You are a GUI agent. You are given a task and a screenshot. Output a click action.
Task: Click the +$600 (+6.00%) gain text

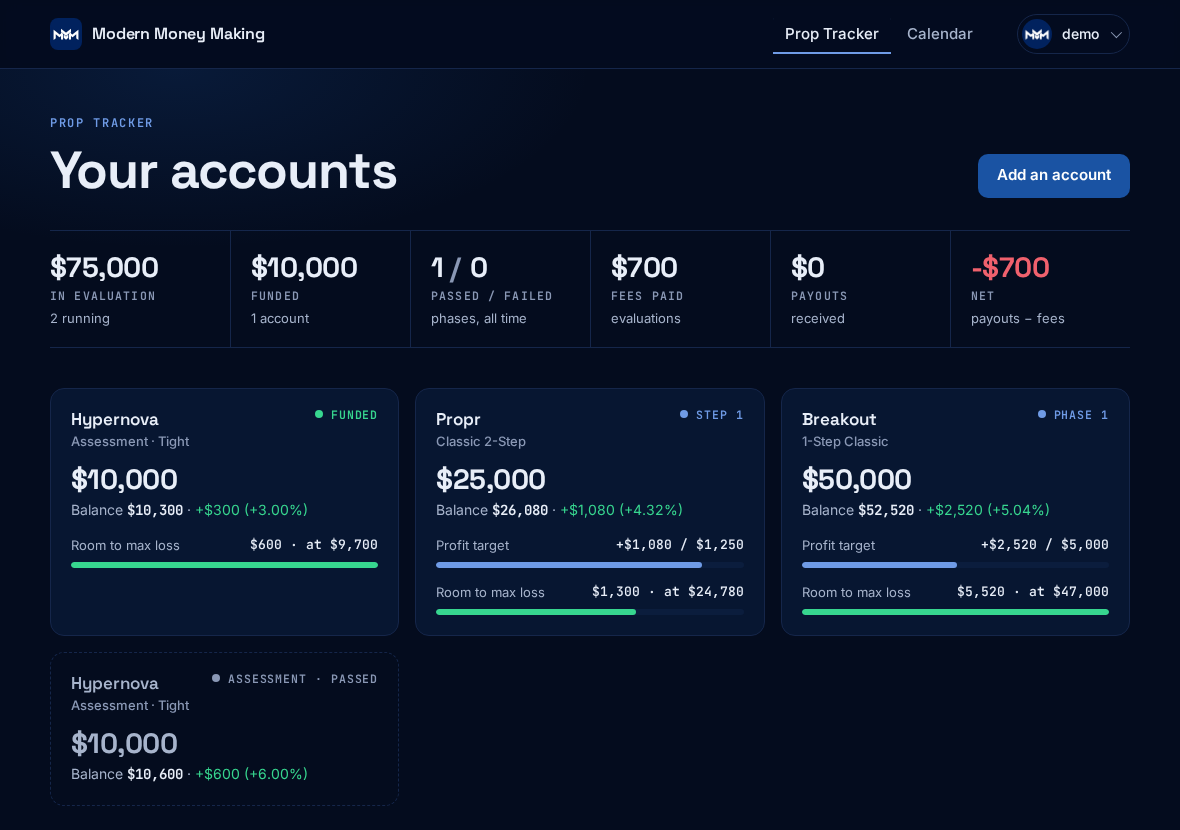tap(251, 774)
